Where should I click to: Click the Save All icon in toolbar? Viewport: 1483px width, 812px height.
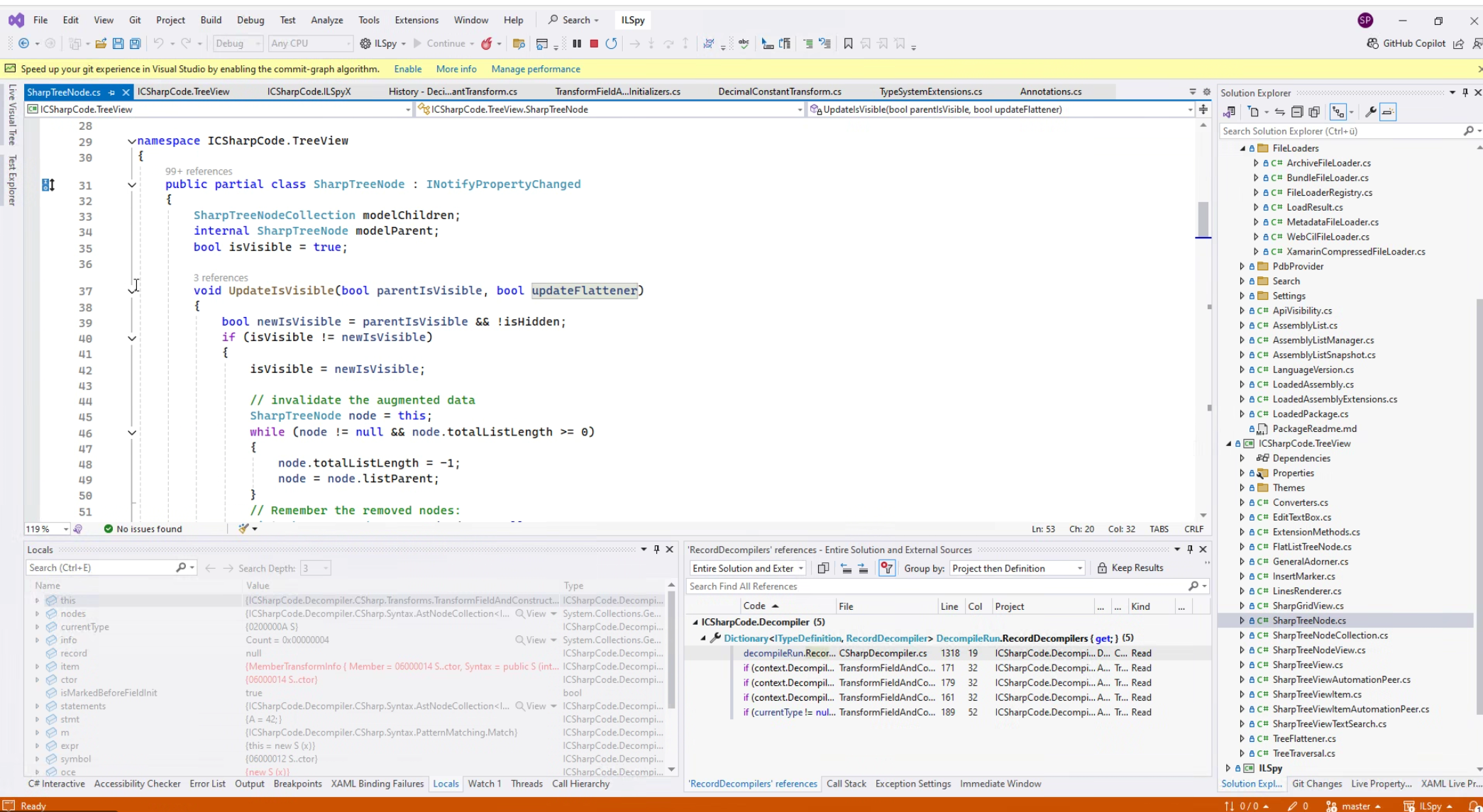(x=135, y=44)
